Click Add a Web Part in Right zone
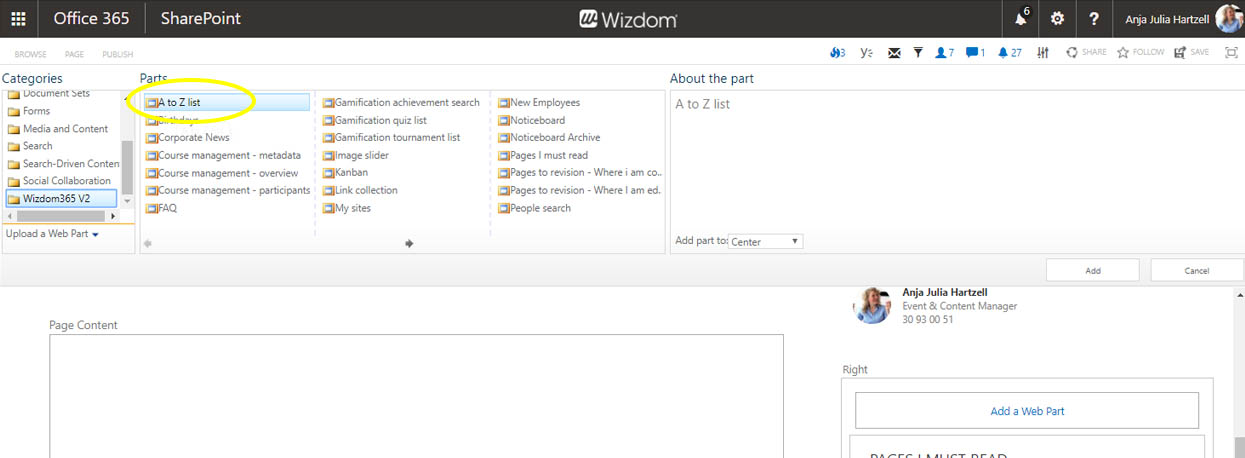Screen dimensions: 1245x458 point(1027,411)
